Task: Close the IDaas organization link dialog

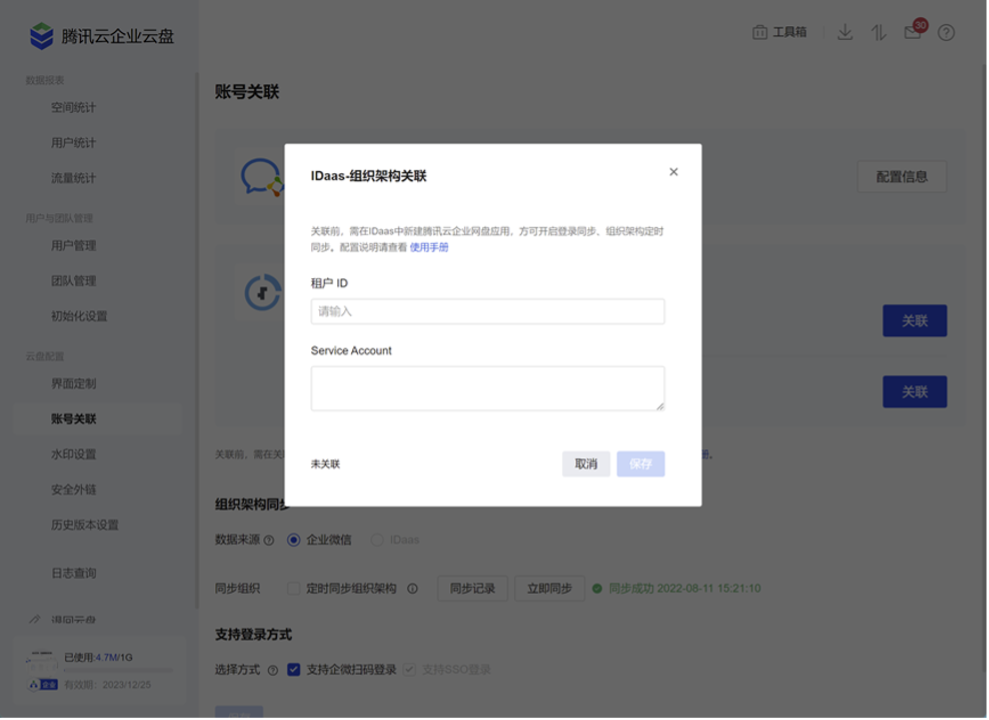Action: click(x=674, y=172)
